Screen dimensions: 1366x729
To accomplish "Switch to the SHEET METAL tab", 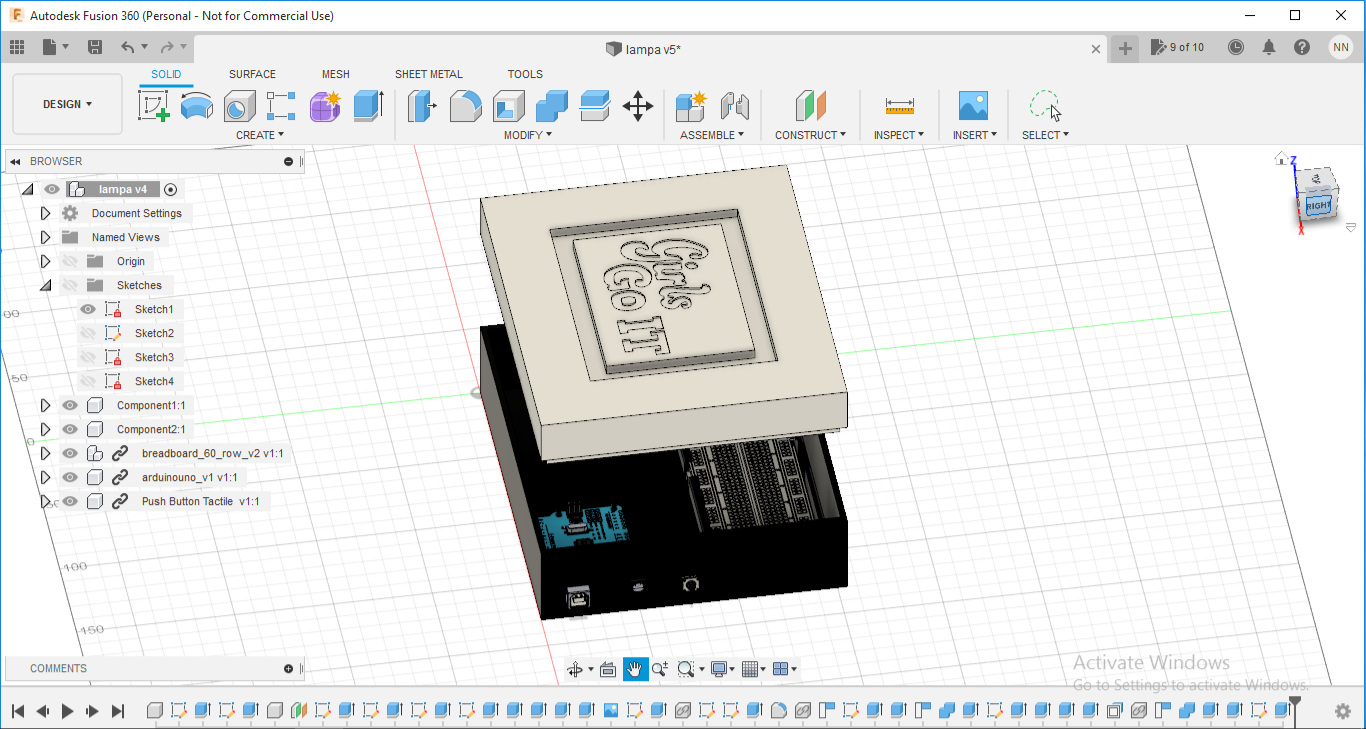I will click(429, 73).
